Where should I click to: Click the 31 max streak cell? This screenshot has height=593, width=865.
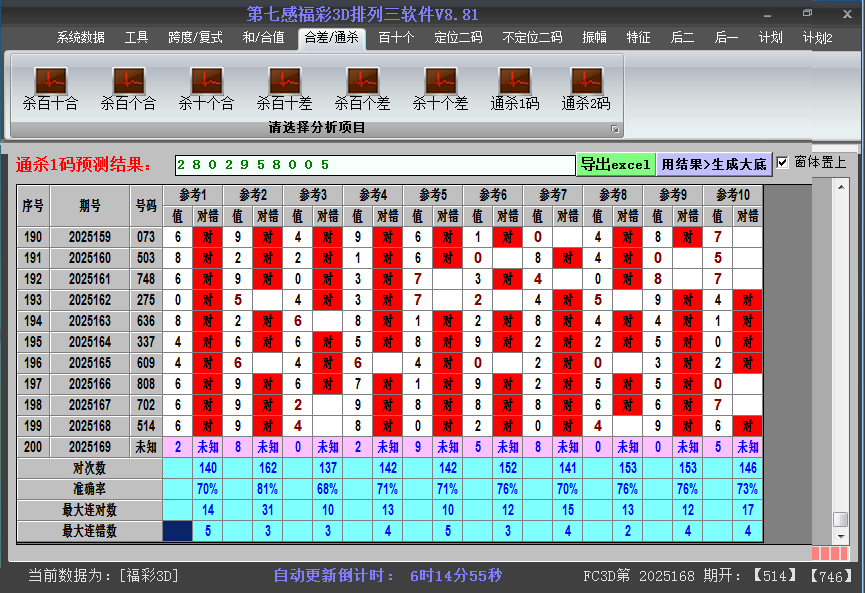click(x=268, y=510)
